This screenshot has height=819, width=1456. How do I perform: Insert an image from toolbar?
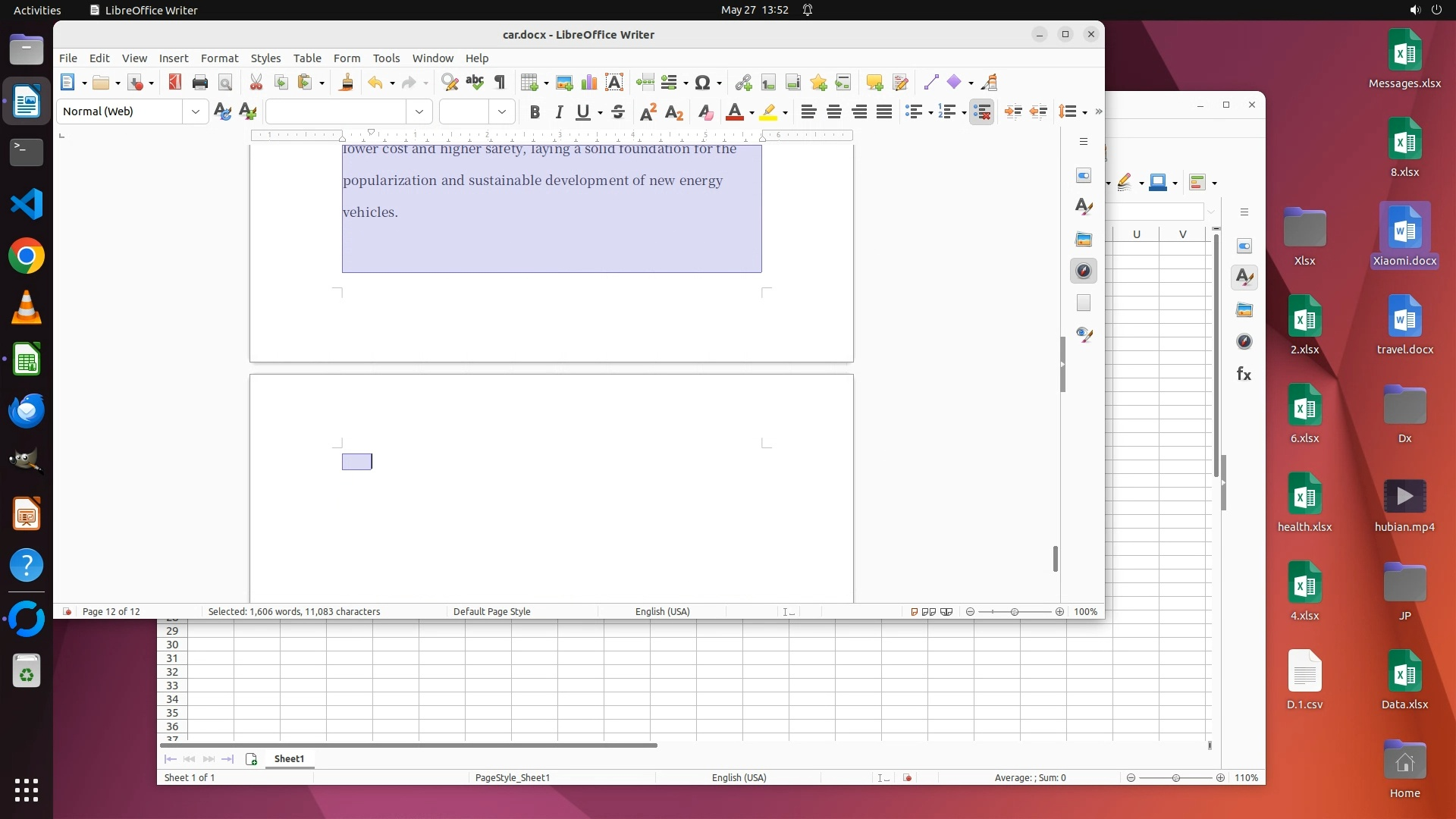563,83
